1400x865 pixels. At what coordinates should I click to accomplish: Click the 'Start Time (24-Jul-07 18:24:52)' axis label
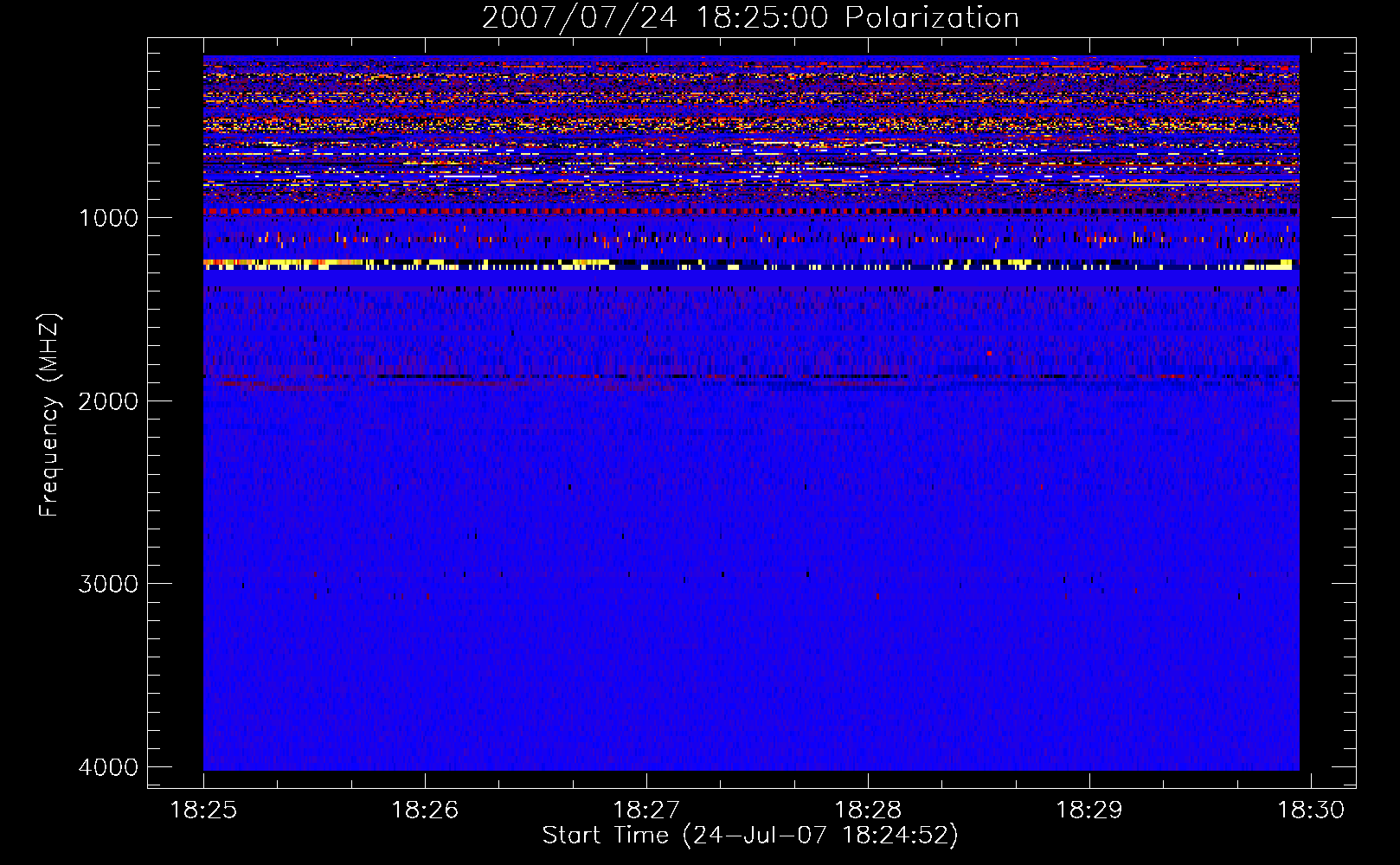coord(750,836)
